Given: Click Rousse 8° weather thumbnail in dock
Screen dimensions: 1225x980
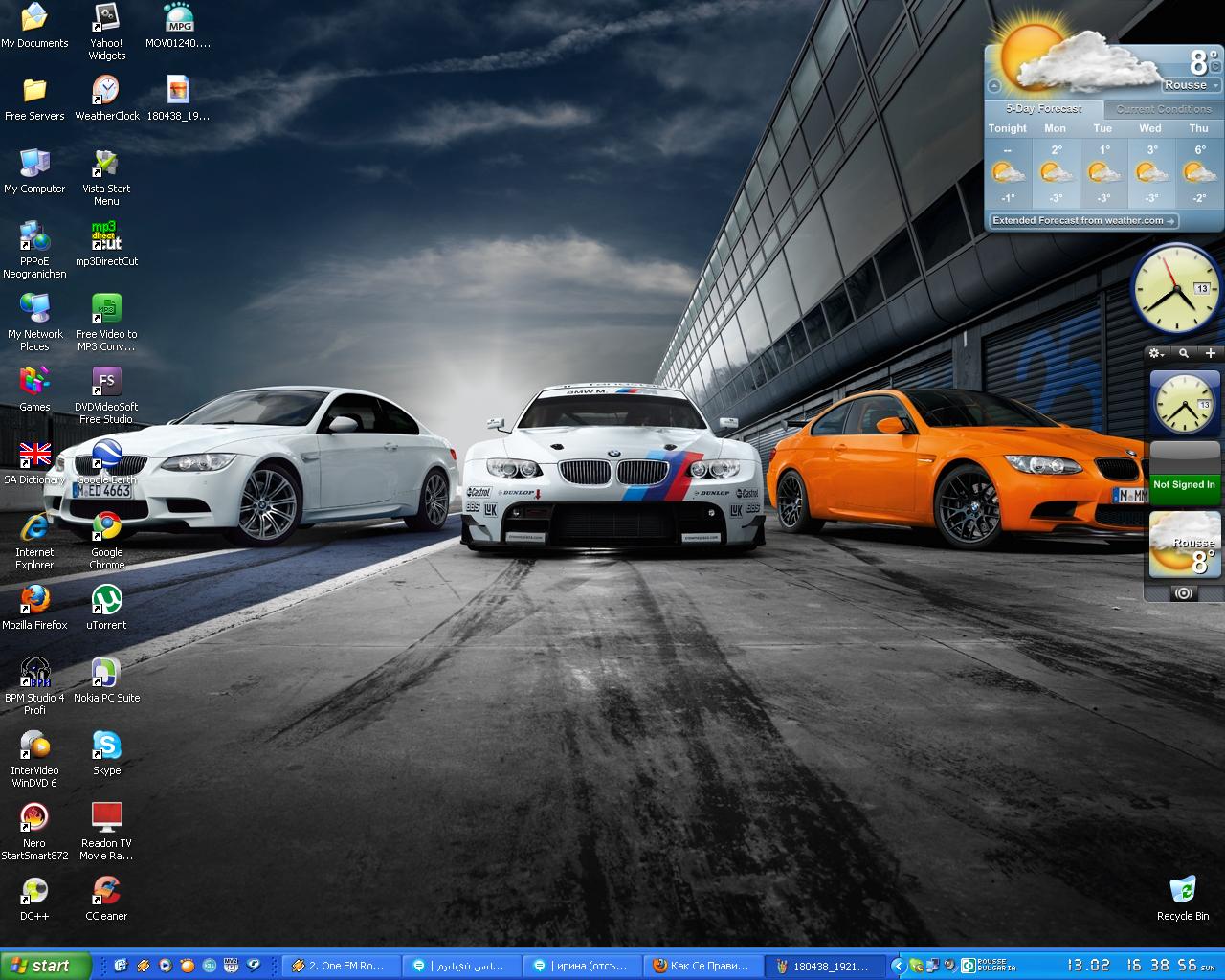Looking at the screenshot, I should (x=1185, y=544).
